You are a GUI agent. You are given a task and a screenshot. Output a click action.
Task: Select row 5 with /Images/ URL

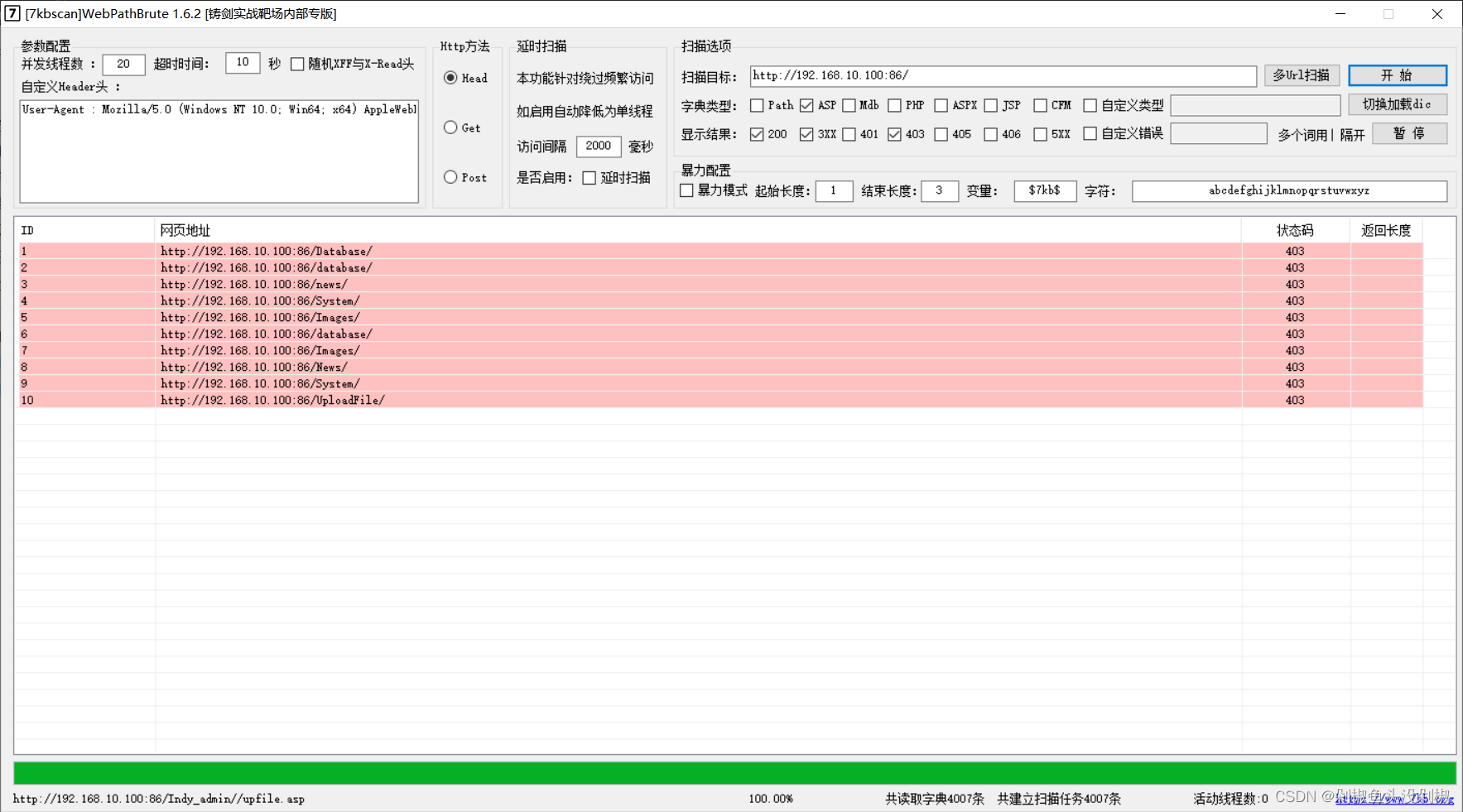tap(720, 317)
